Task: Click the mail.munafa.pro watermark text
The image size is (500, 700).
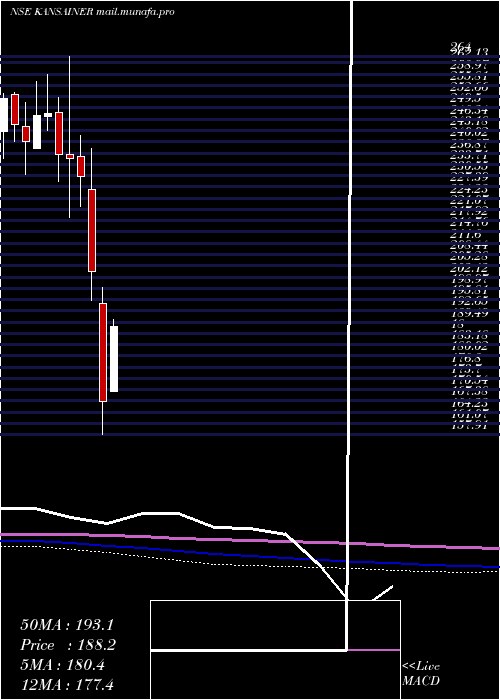Action: coord(135,12)
